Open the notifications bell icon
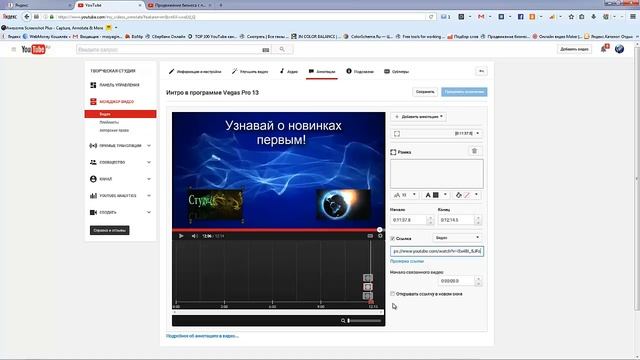 [604, 49]
